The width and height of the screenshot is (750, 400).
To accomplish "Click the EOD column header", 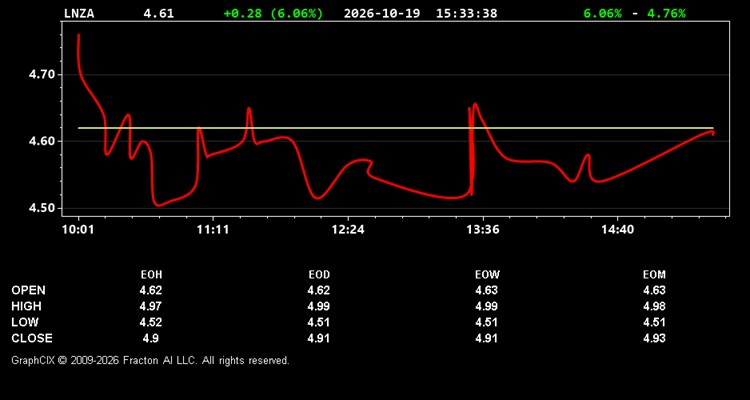I will point(319,275).
